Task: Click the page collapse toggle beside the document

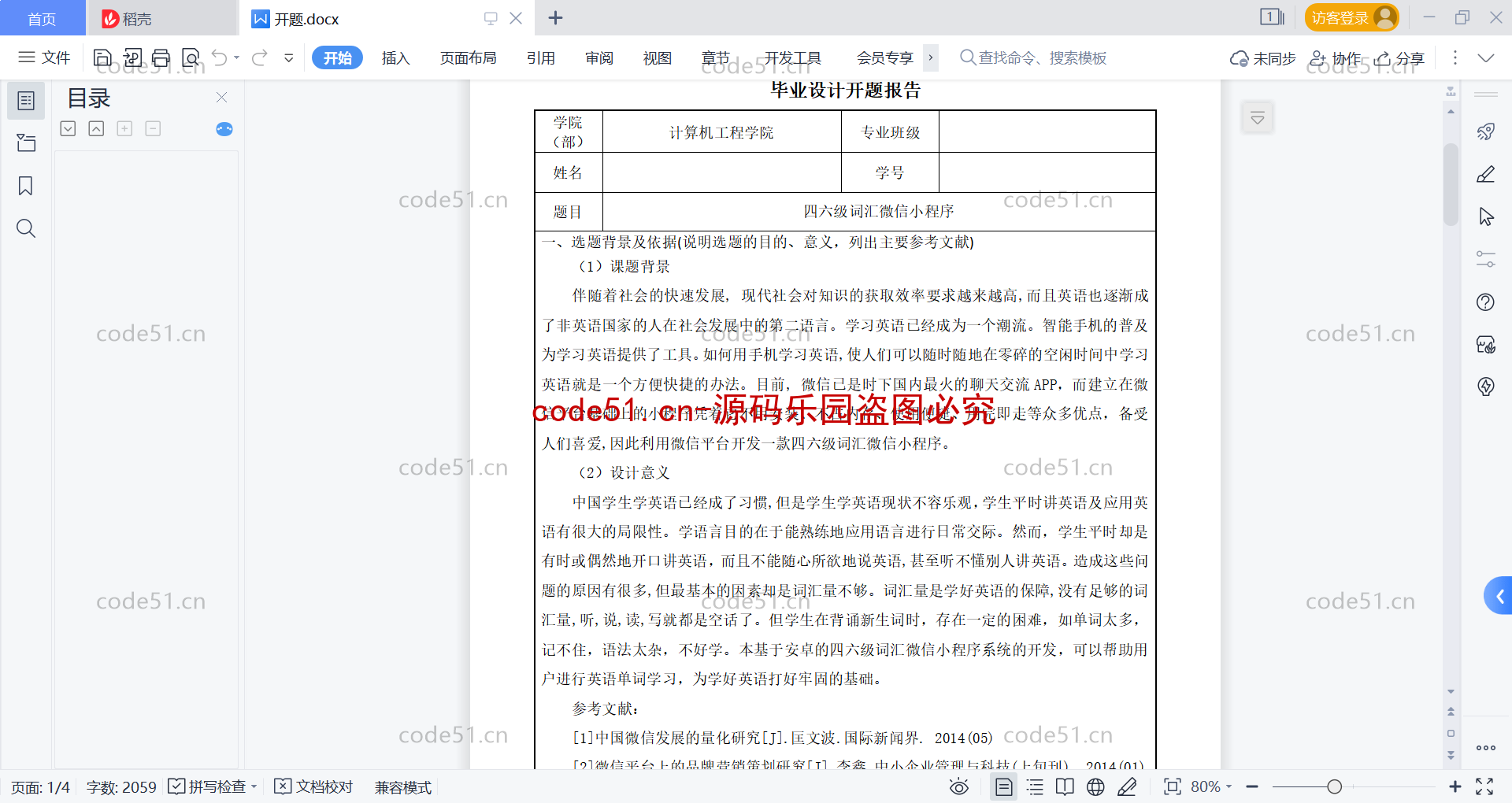Action: 1258,118
